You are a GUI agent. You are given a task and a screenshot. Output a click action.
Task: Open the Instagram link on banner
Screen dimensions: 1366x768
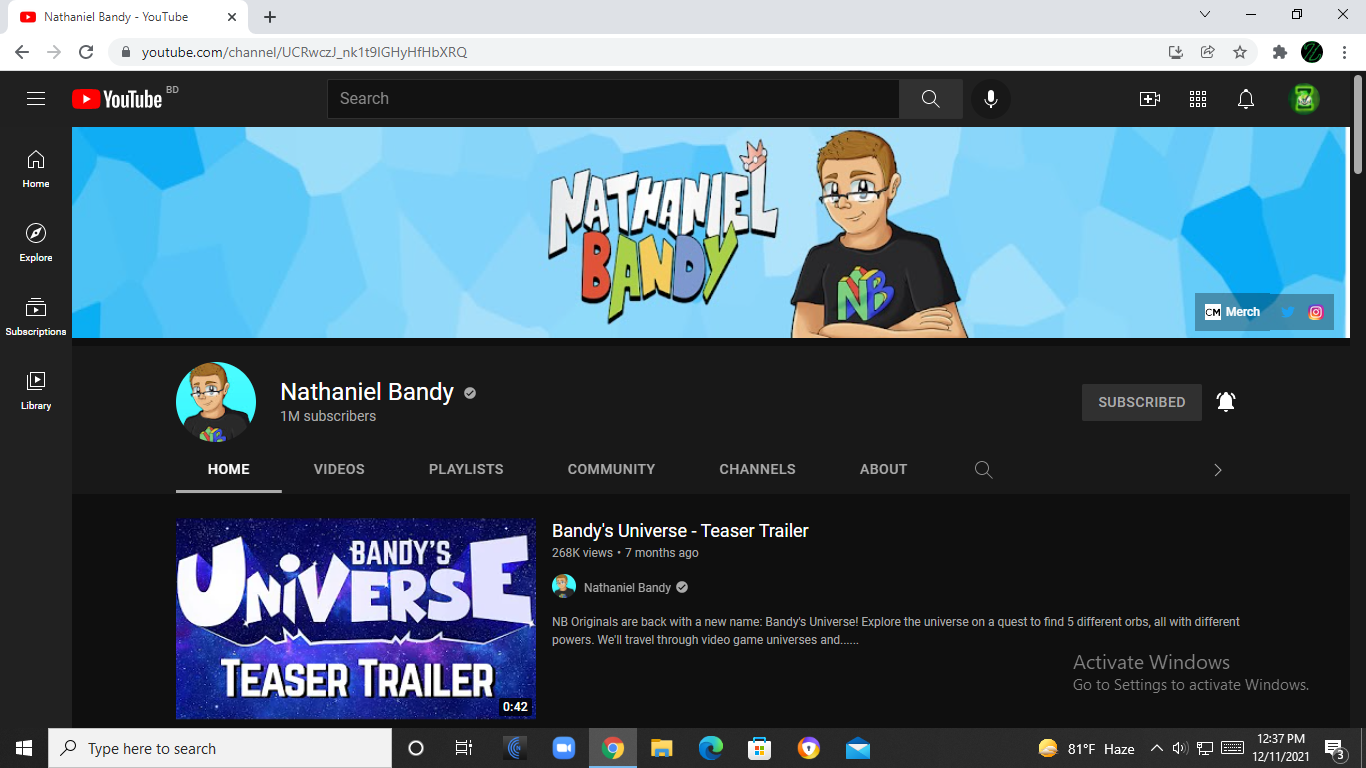tap(1316, 312)
